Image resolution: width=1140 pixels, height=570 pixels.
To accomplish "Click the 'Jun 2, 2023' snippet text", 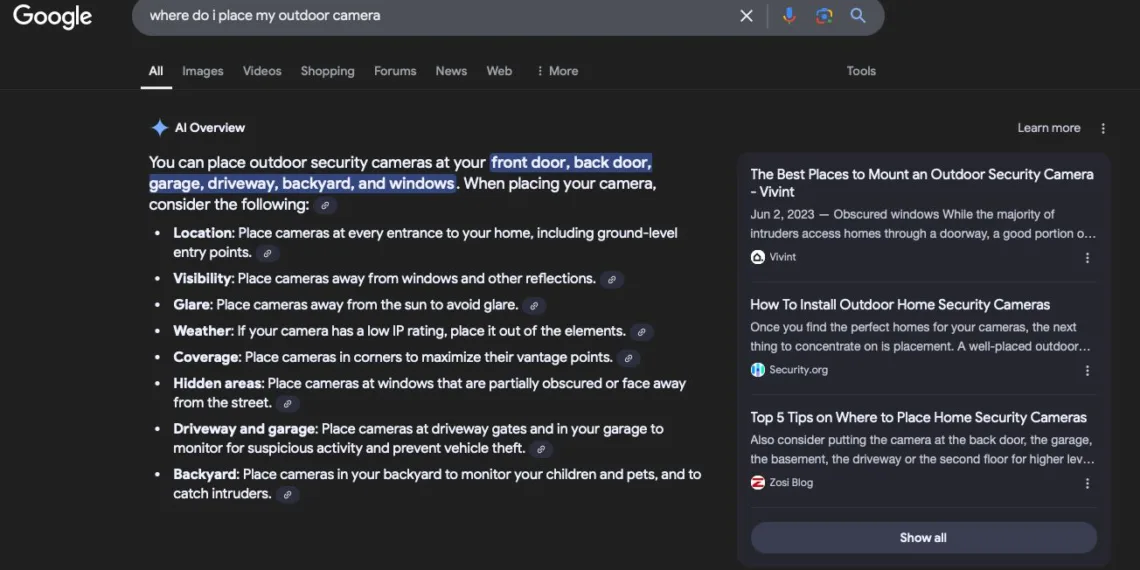I will pyautogui.click(x=782, y=214).
